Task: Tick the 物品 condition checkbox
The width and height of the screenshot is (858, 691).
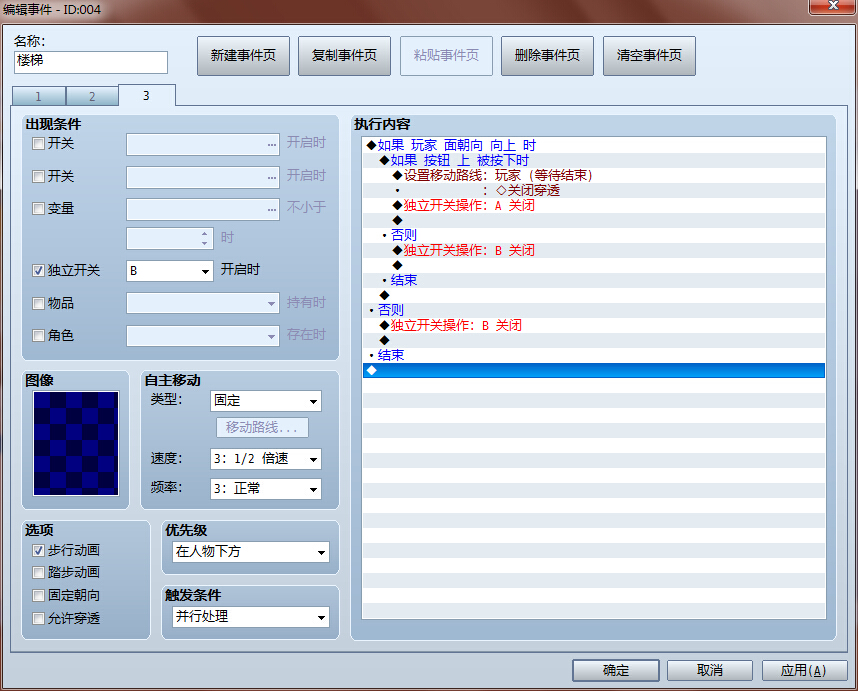Action: click(x=38, y=303)
